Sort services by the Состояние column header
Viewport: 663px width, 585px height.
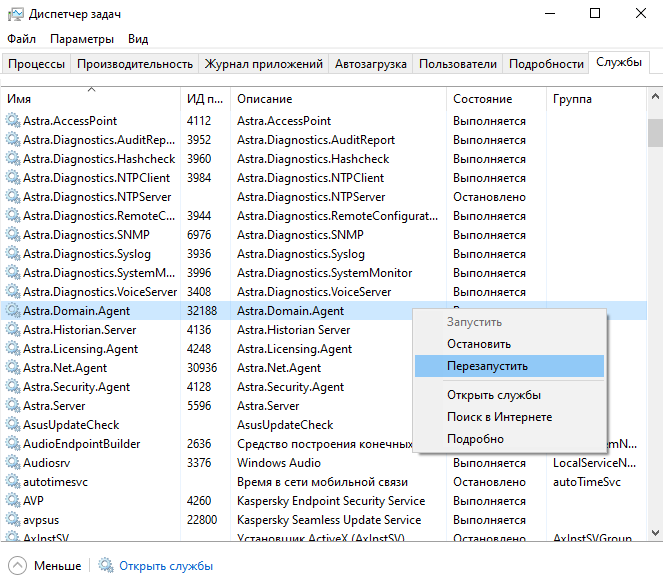(x=482, y=99)
